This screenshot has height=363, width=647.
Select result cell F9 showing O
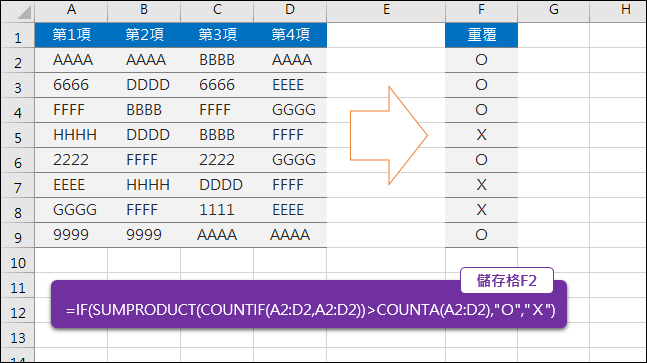pyautogui.click(x=482, y=235)
